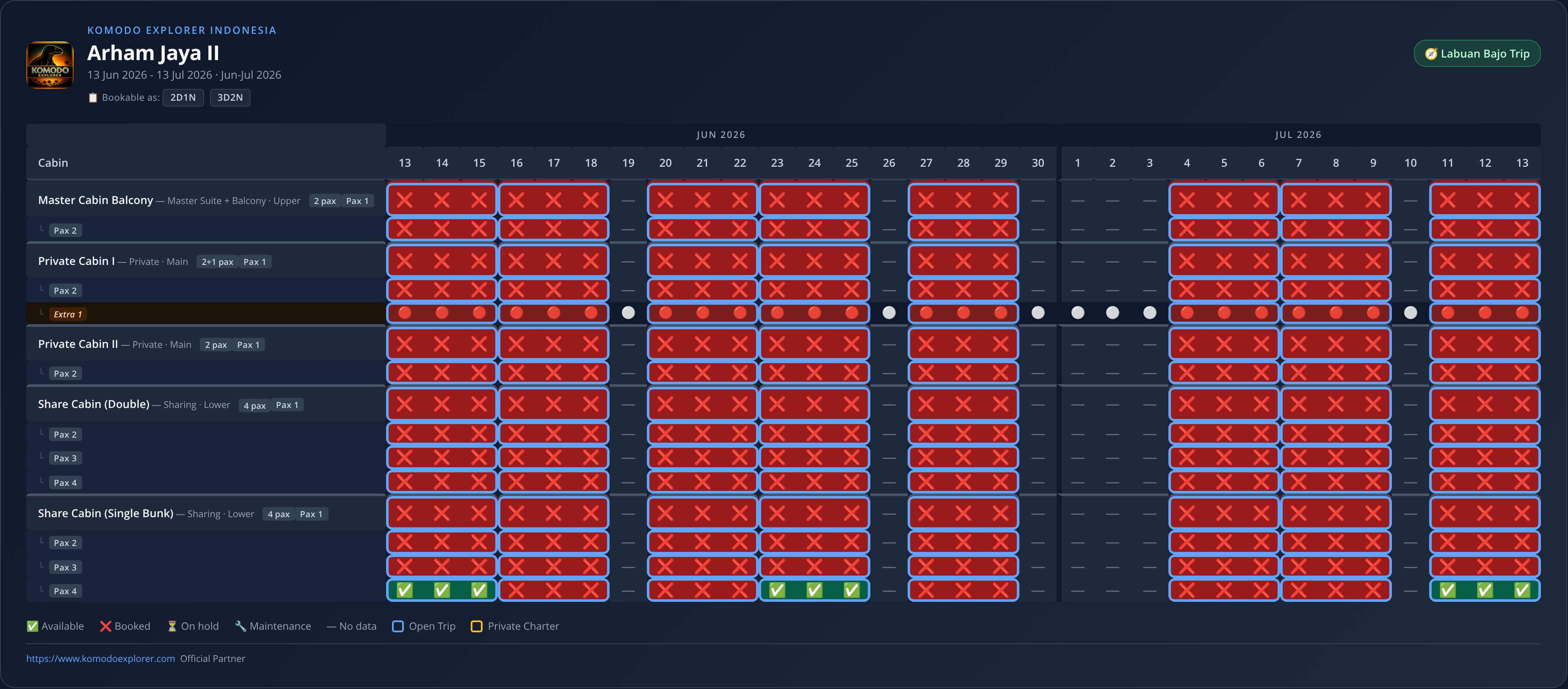Click red dot on Jun 13 Extra 1 row

click(x=405, y=313)
